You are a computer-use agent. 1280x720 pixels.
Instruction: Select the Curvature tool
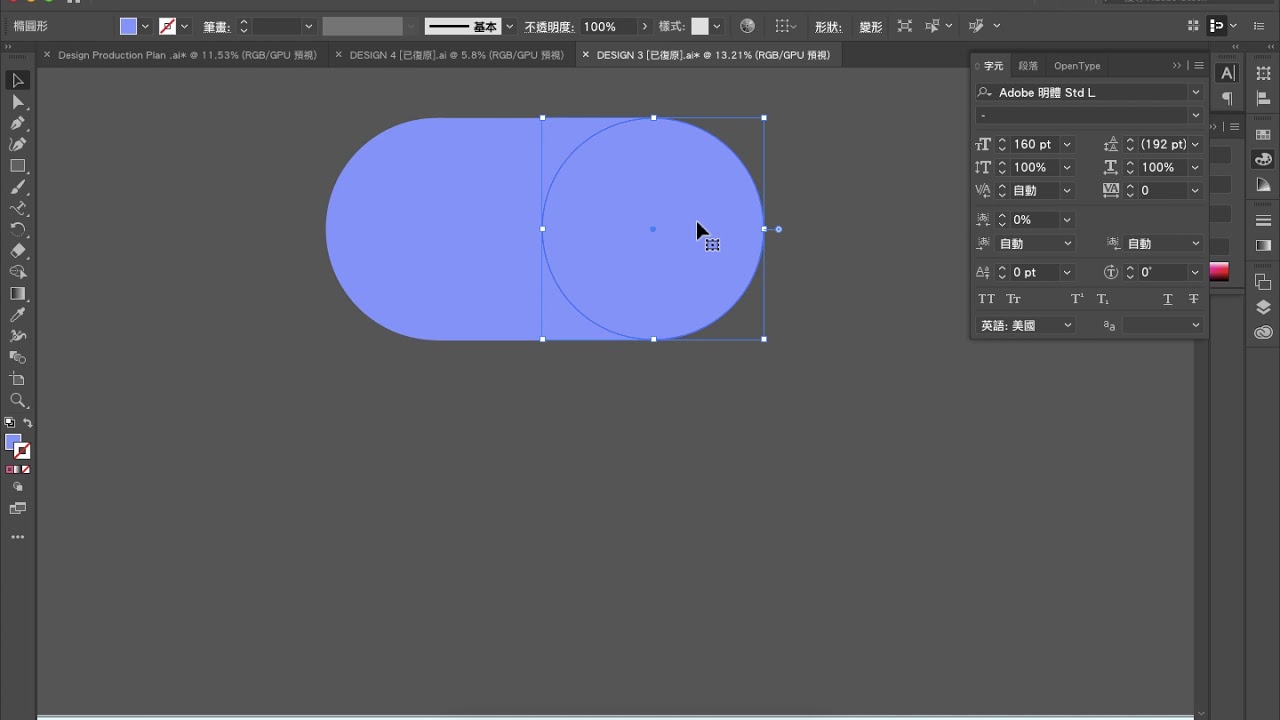click(x=18, y=145)
